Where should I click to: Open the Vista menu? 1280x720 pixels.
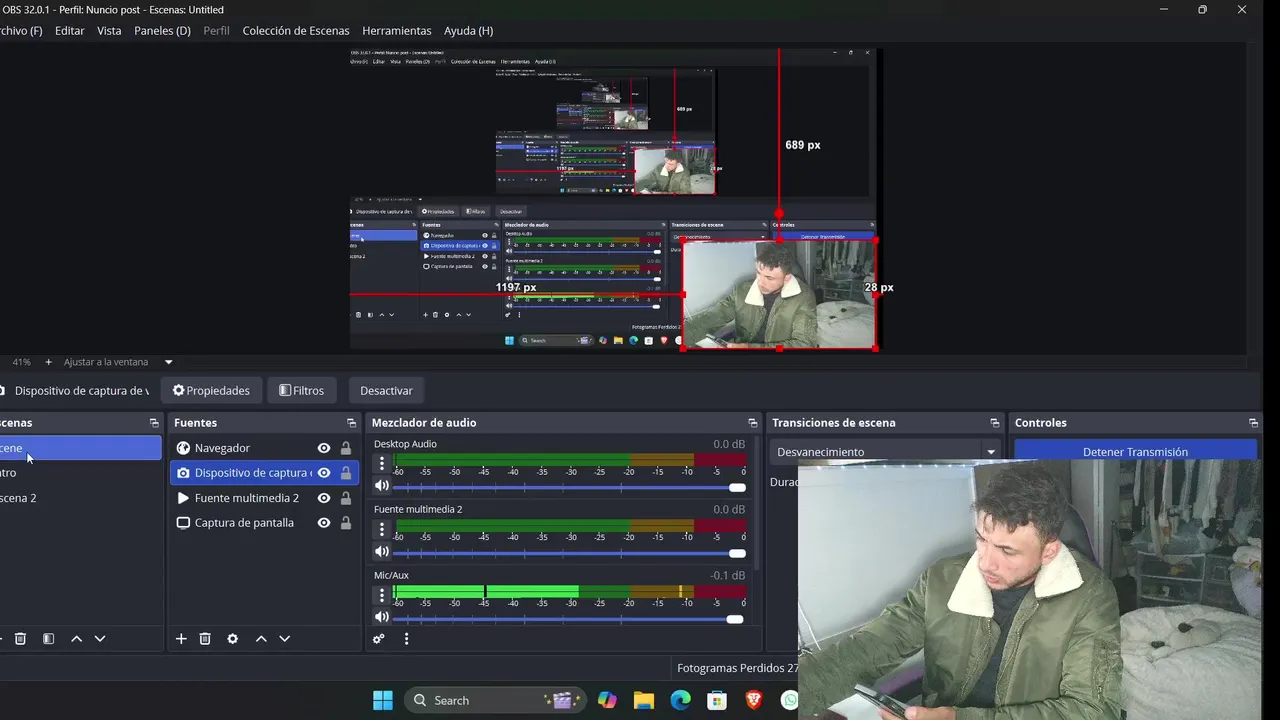point(109,31)
